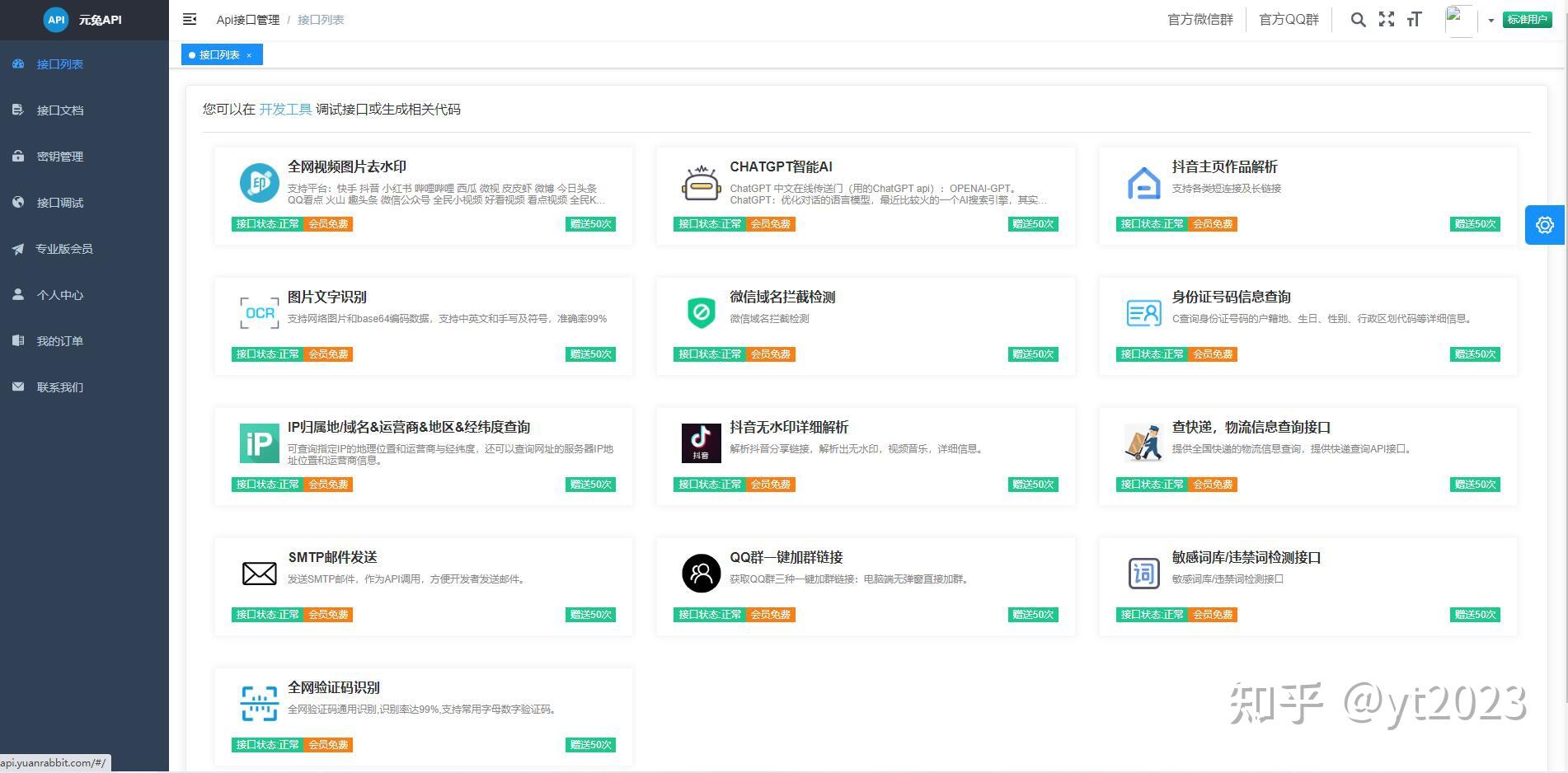Viewport: 1568px width, 773px height.
Task: Click the 全网视频图片去水印 watermark icon
Action: click(259, 183)
